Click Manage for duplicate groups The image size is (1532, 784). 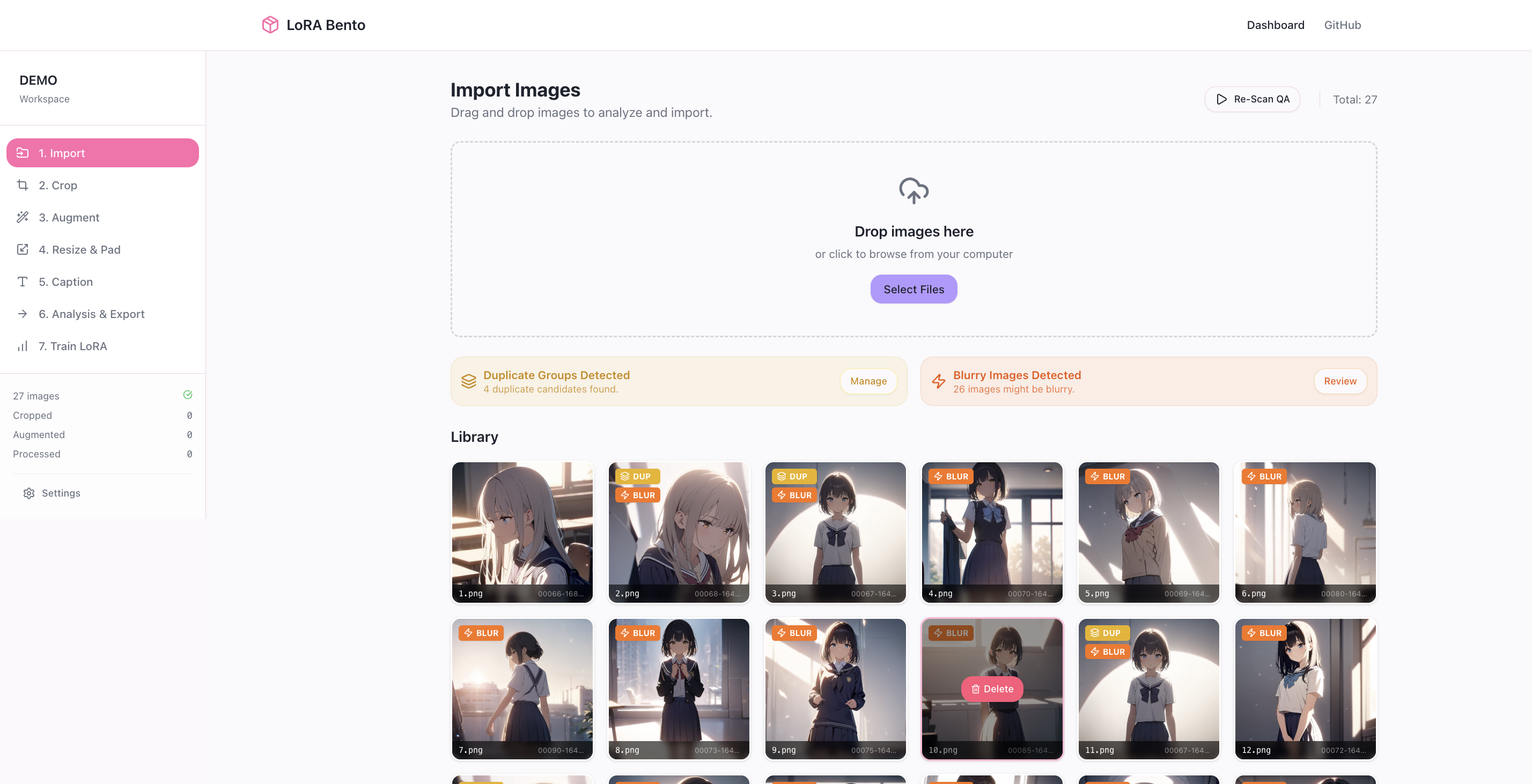point(868,381)
